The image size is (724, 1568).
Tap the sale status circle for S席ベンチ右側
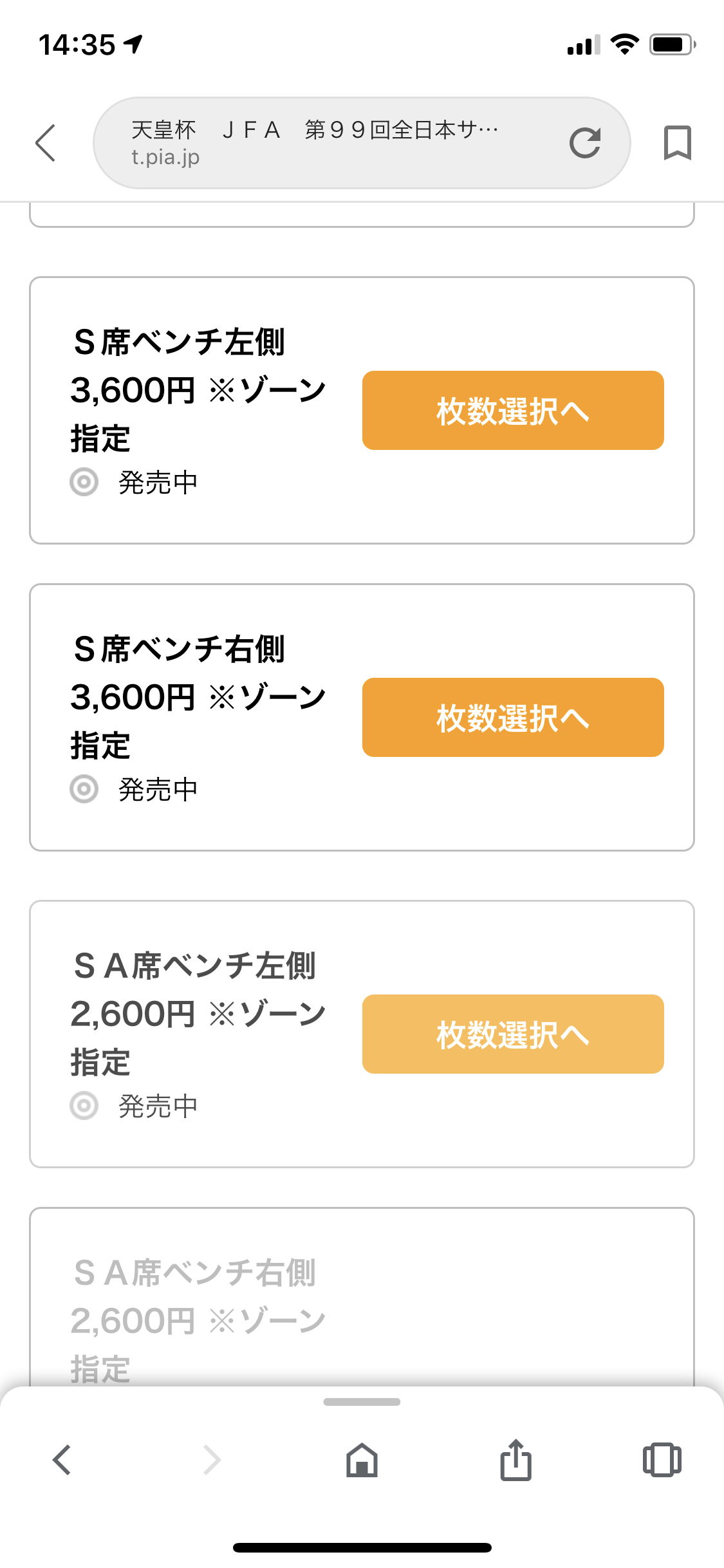click(x=84, y=789)
